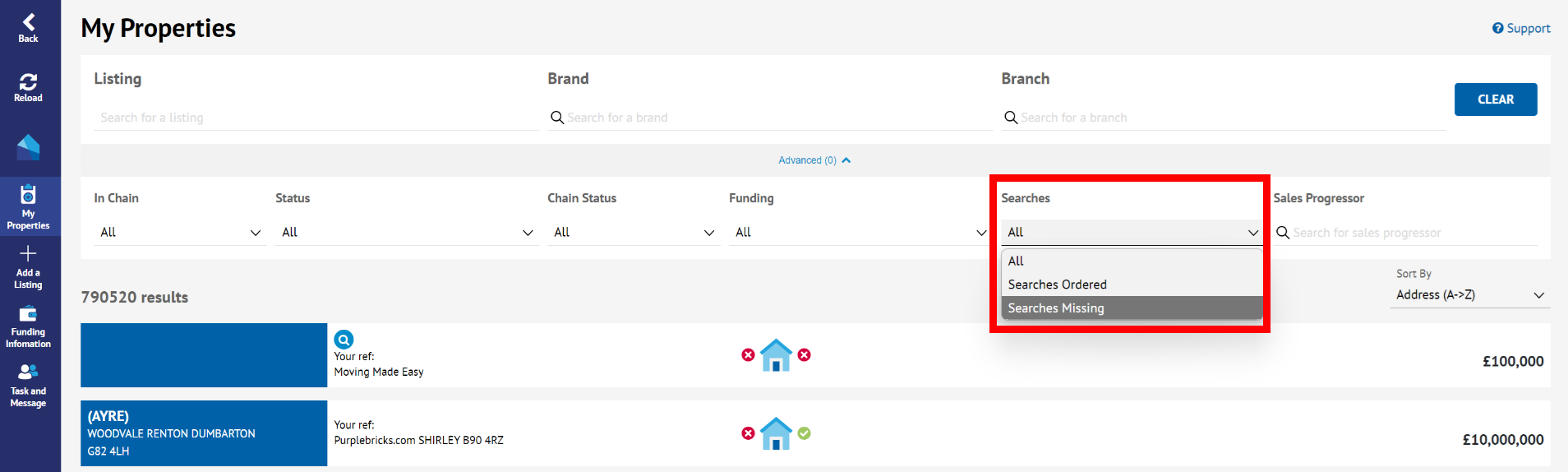Open My Properties in sidebar
The height and width of the screenshot is (472, 1568).
(x=28, y=206)
